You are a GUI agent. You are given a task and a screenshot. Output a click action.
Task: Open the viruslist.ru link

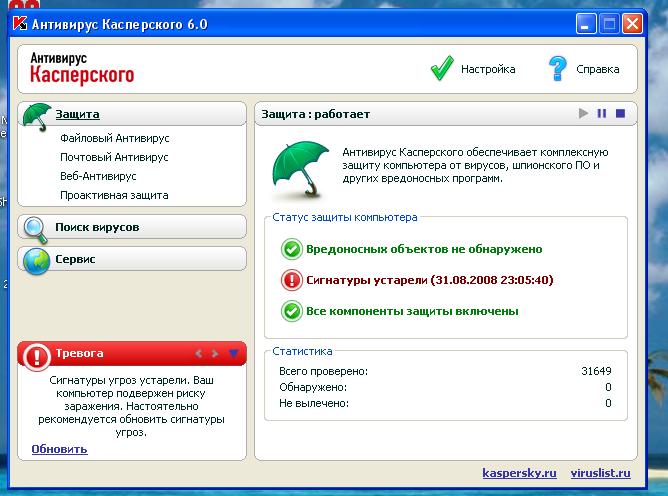click(x=601, y=473)
